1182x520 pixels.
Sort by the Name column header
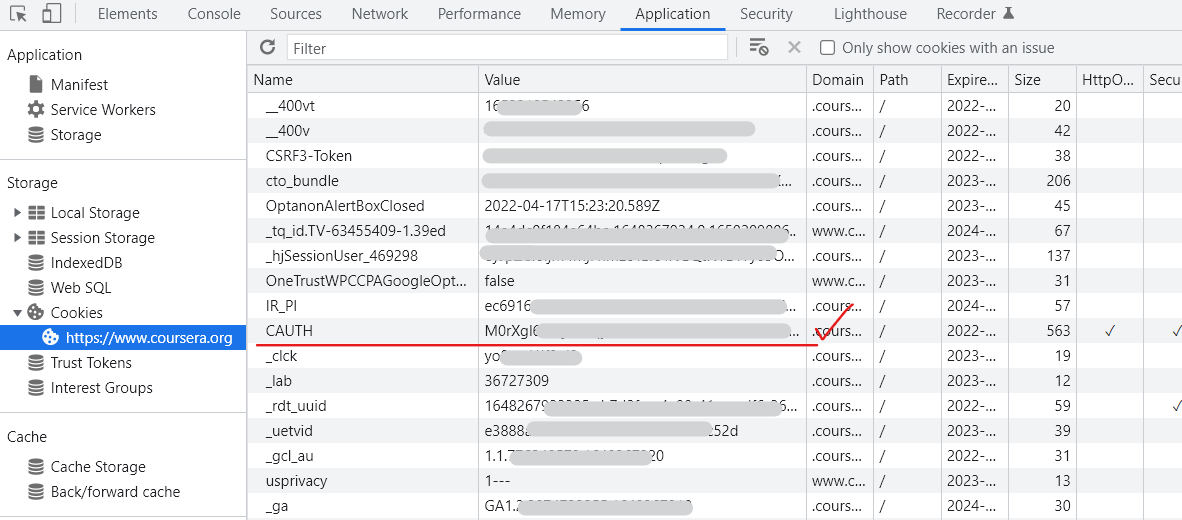(x=363, y=79)
